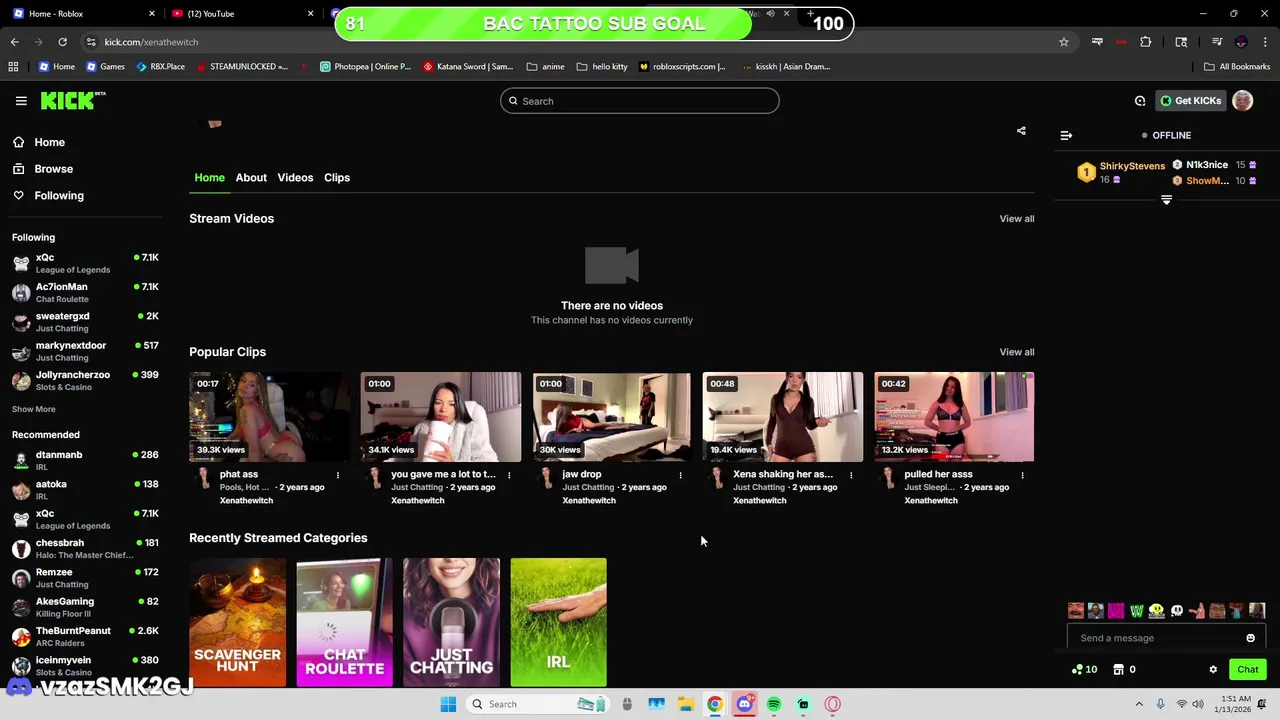The height and width of the screenshot is (720, 1280).
Task: Open options for 'Xena shaking' clip
Action: click(851, 475)
